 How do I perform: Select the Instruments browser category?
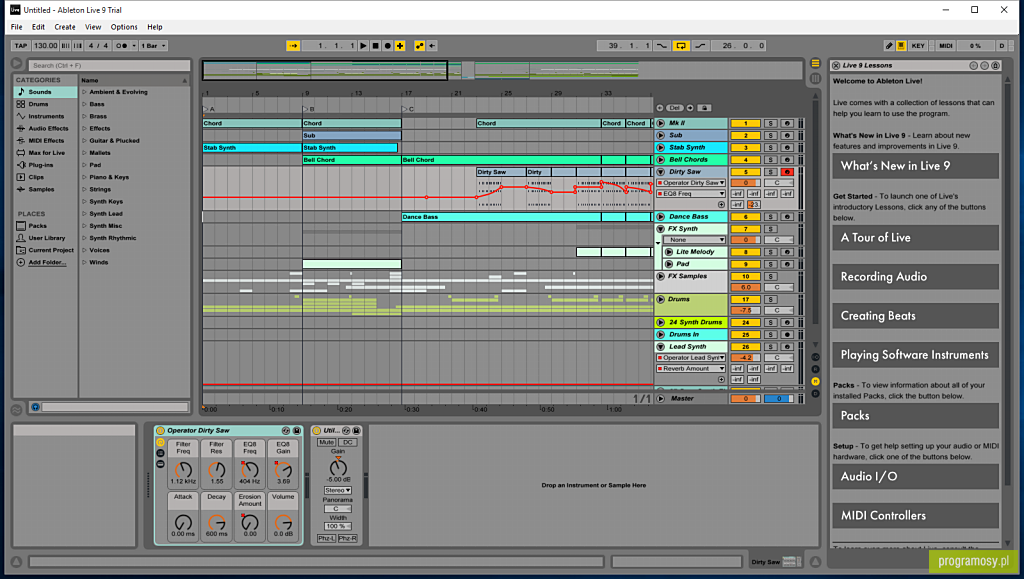tap(46, 116)
